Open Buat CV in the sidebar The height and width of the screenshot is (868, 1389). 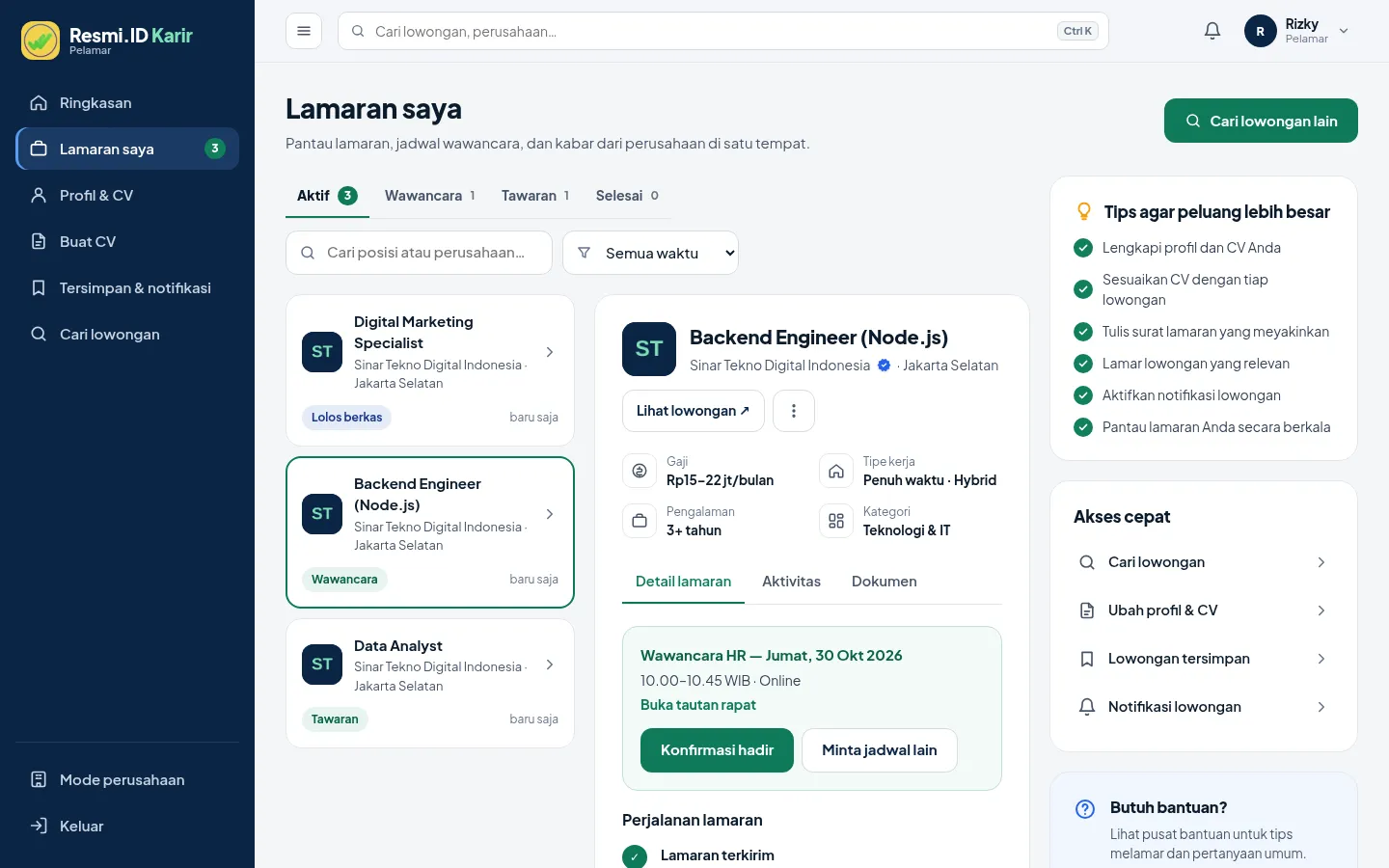(x=127, y=241)
